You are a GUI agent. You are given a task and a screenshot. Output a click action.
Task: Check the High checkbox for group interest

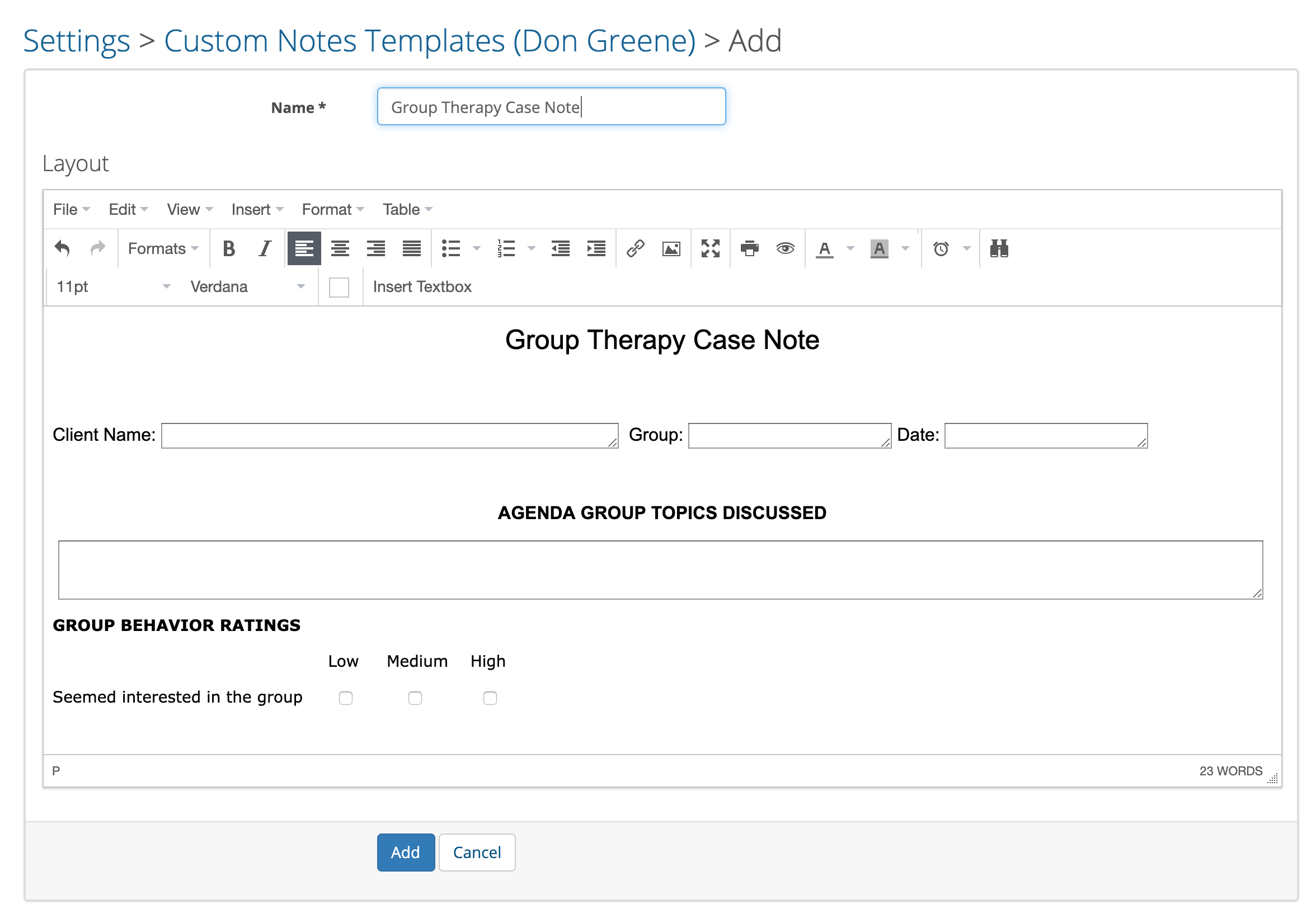(x=490, y=698)
